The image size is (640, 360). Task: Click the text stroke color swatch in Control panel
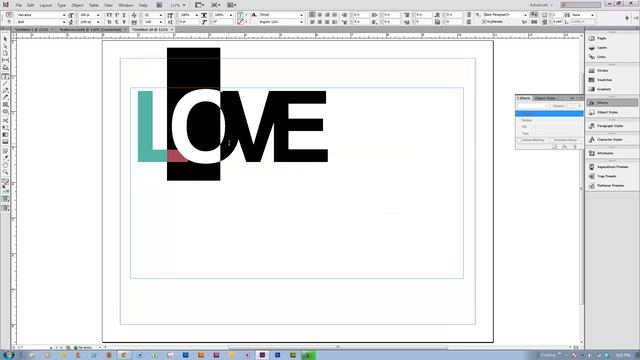click(240, 22)
